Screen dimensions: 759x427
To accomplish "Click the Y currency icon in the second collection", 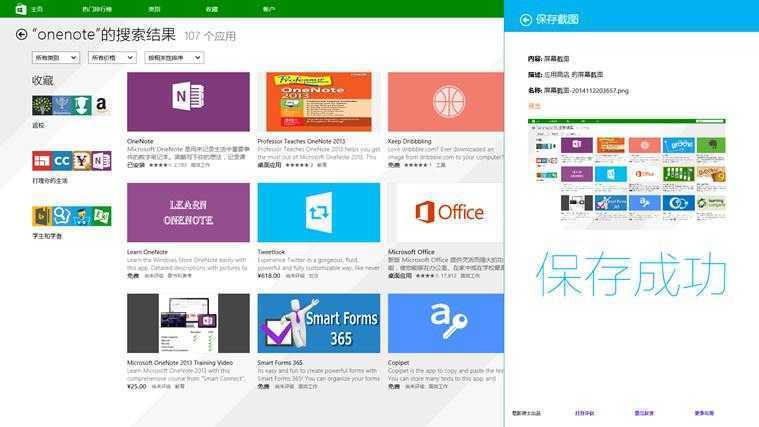I will (x=82, y=161).
